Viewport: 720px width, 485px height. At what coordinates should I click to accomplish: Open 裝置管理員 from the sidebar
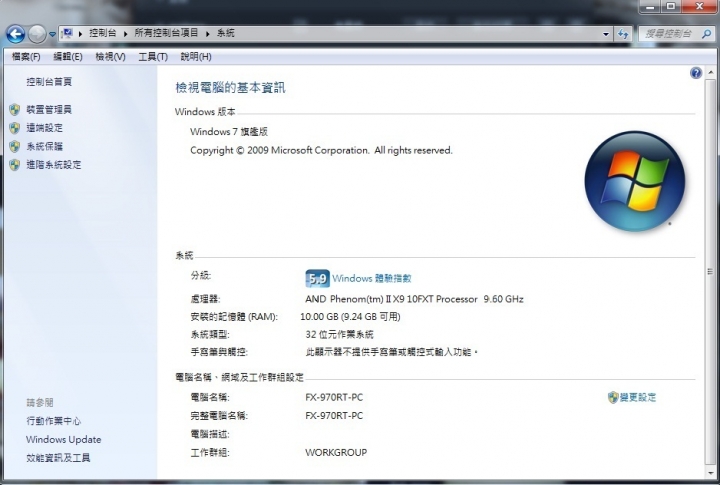point(49,109)
